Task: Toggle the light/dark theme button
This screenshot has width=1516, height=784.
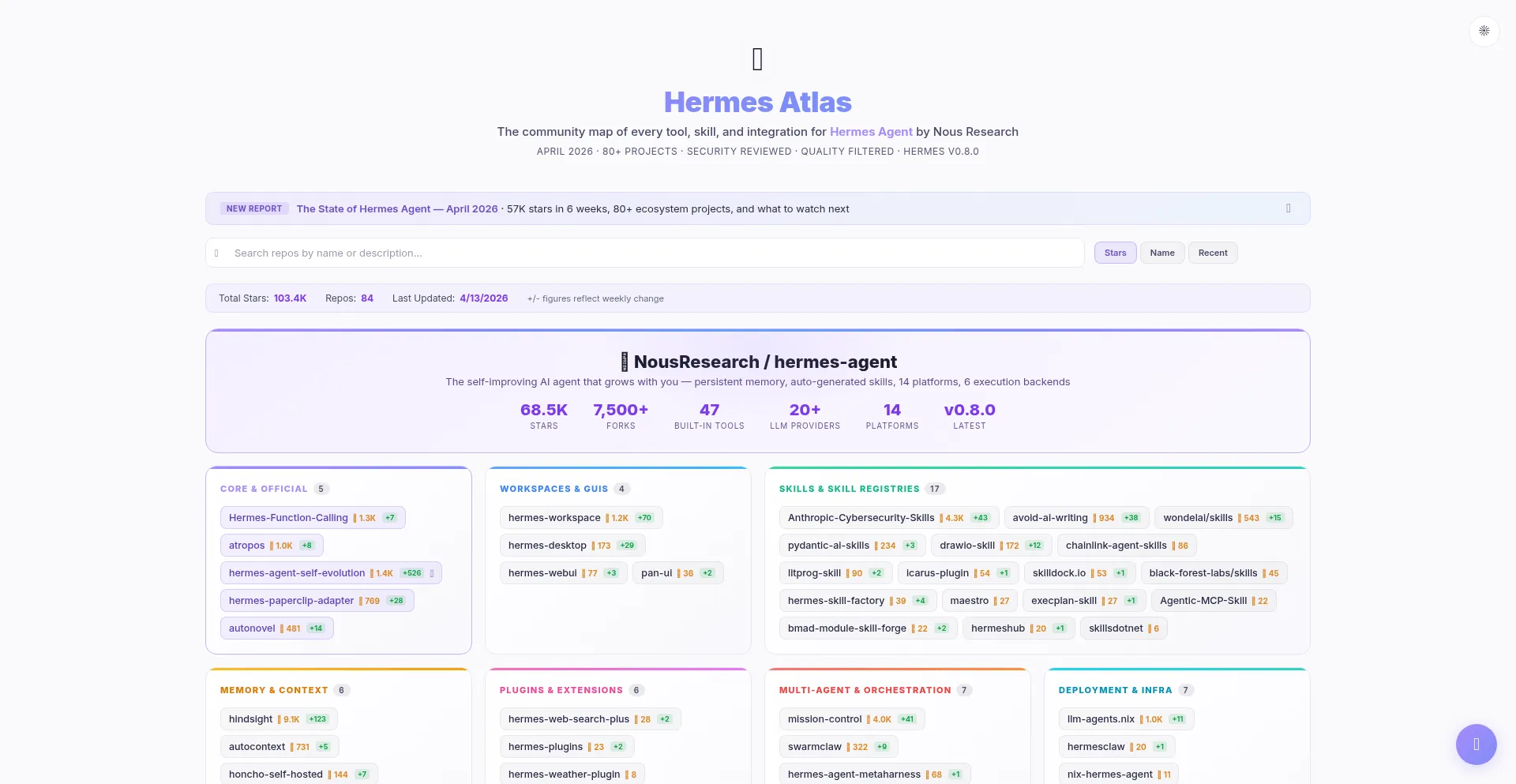Action: [1484, 32]
